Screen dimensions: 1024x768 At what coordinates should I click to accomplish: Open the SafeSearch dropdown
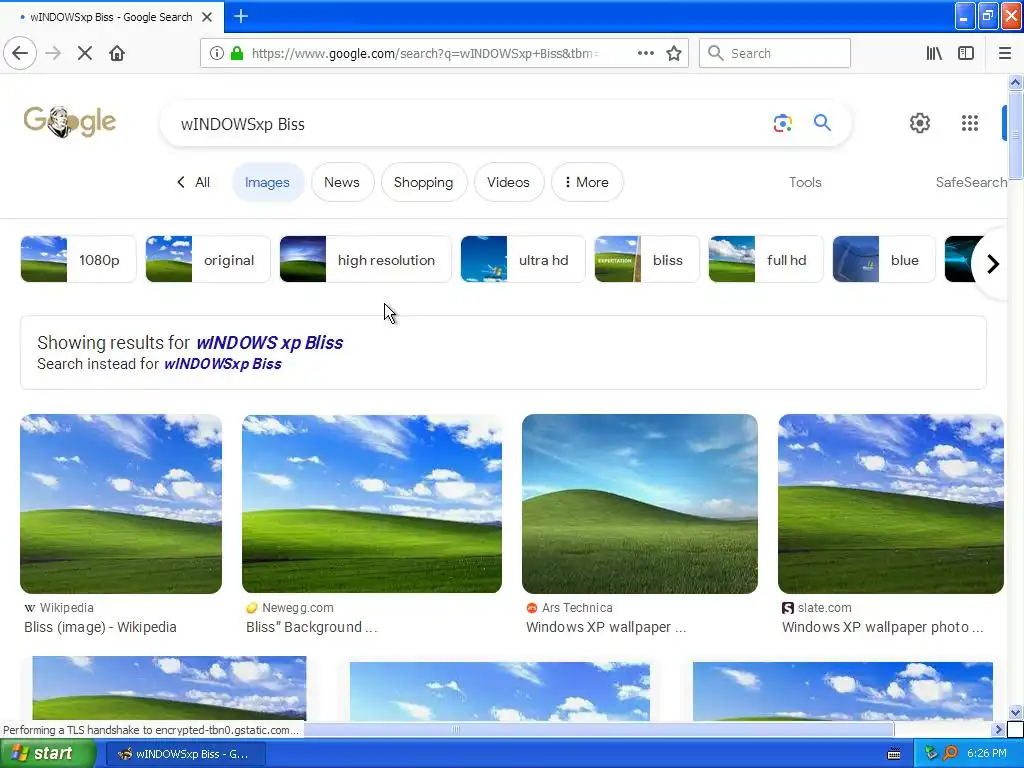coord(970,182)
